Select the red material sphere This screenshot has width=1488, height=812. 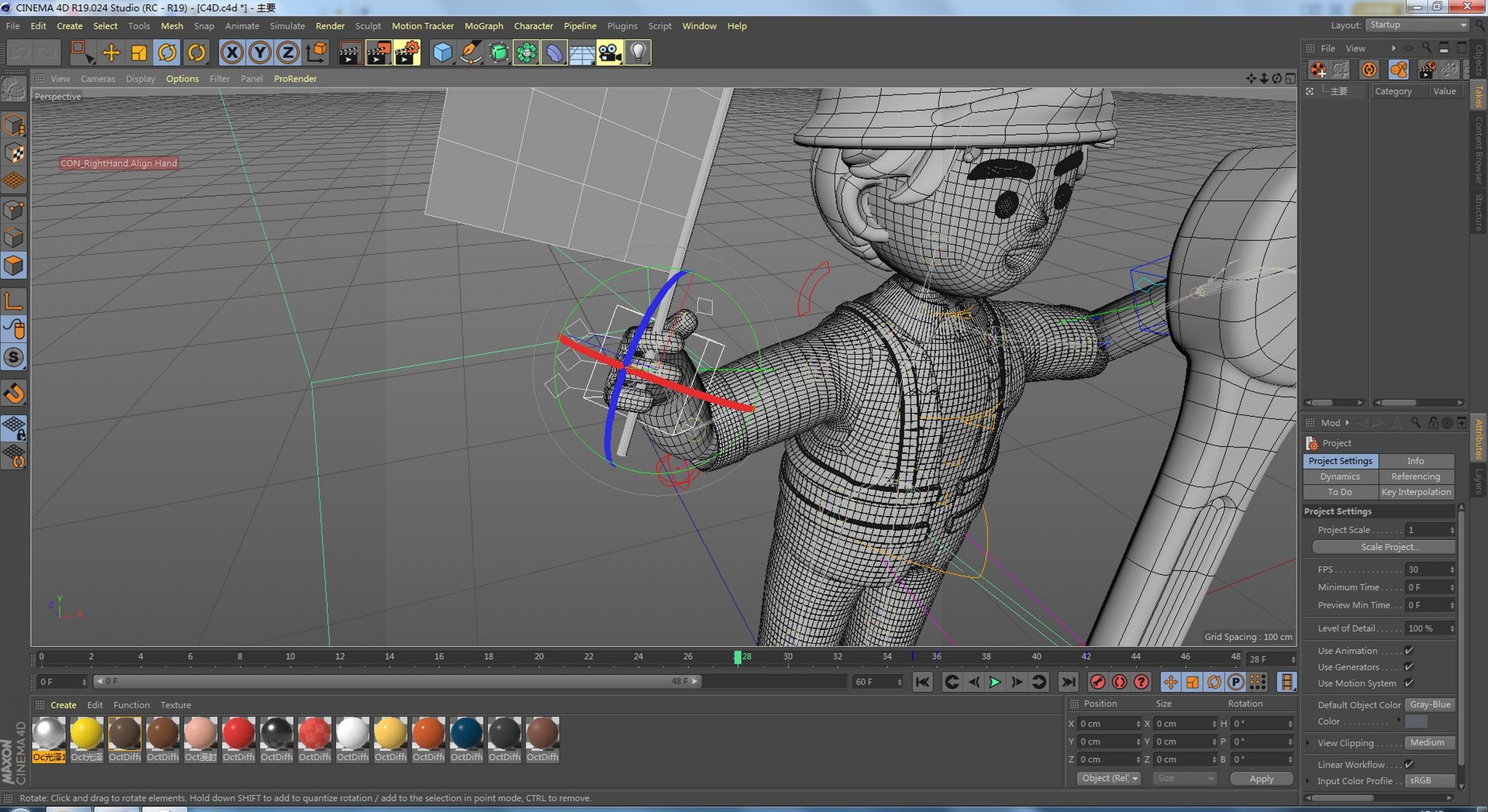pyautogui.click(x=239, y=733)
